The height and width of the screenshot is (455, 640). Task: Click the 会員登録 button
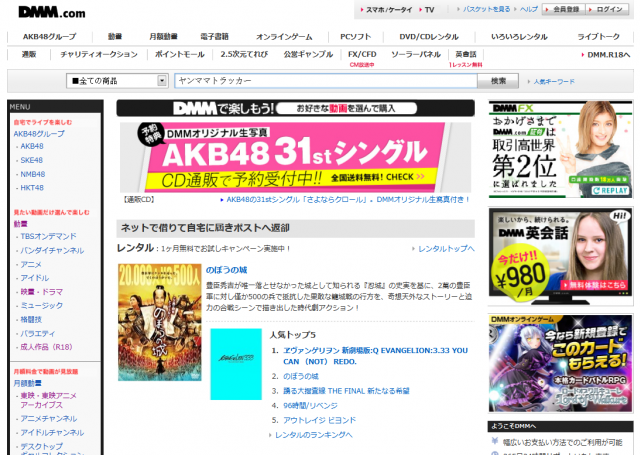pyautogui.click(x=564, y=9)
